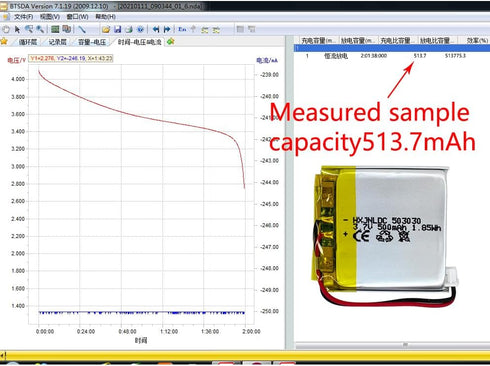Click the En language icon
The width and height of the screenshot is (490, 366).
(182, 29)
